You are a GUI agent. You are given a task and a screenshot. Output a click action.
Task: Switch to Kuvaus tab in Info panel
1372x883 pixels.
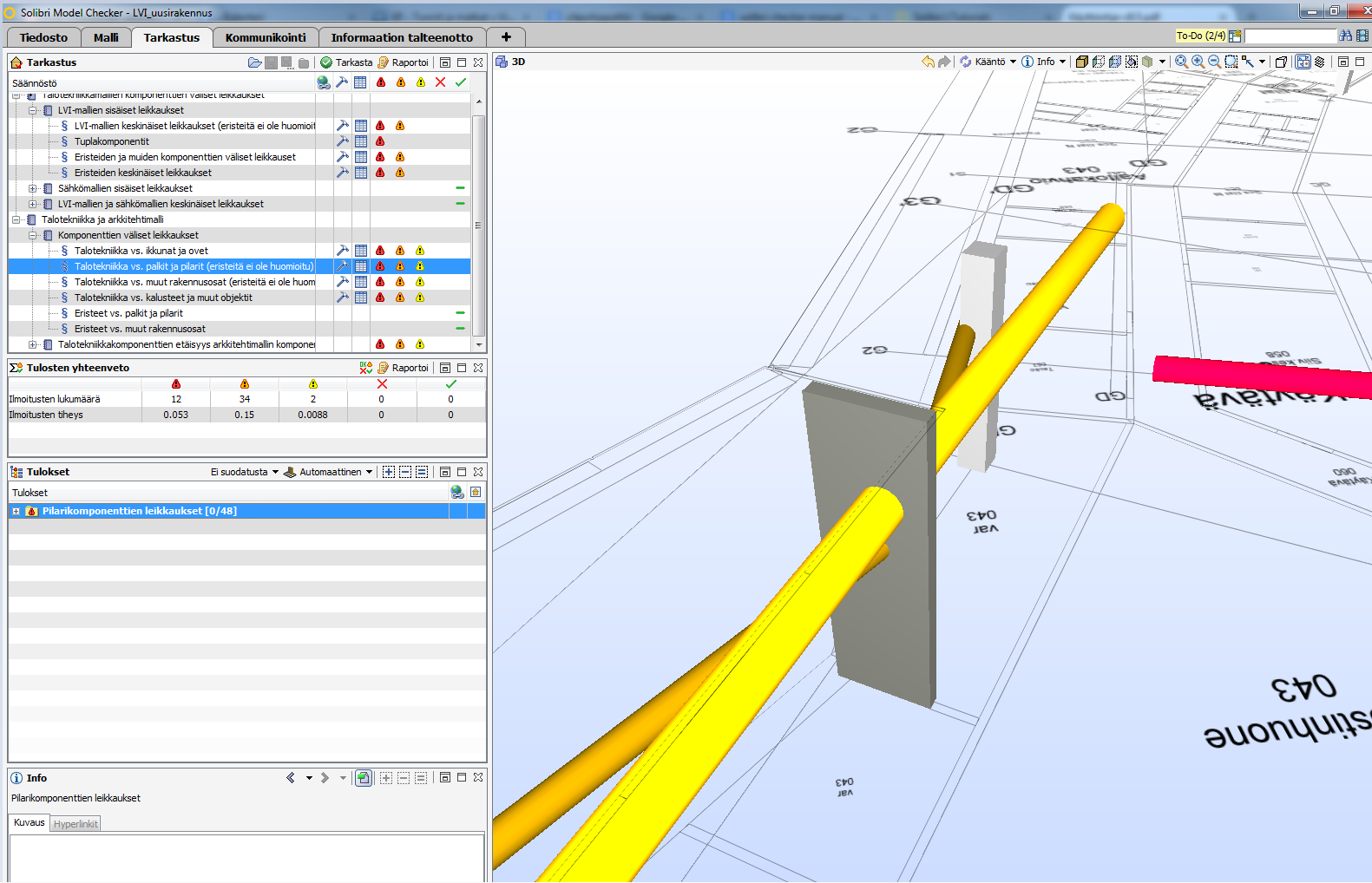(x=30, y=822)
